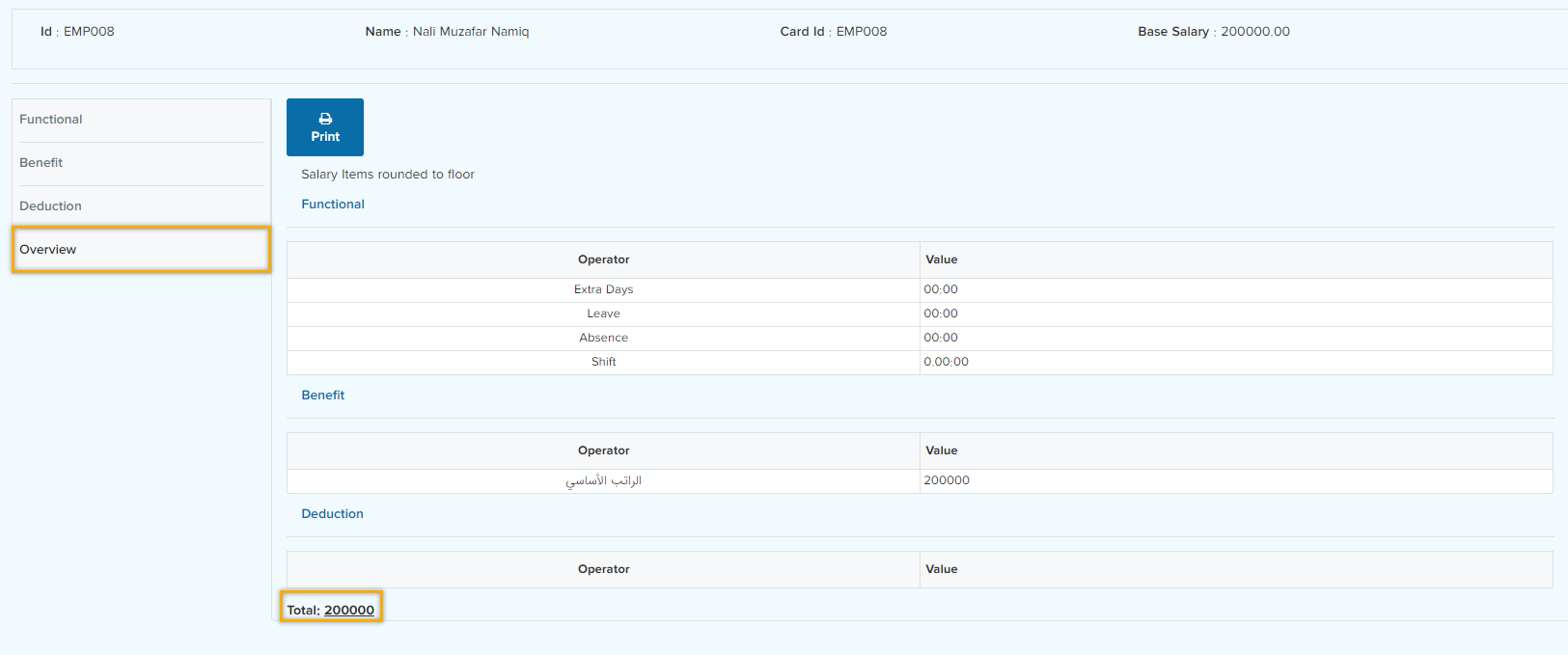Click the blue Deduction section heading
The width and height of the screenshot is (1568, 655).
tap(333, 514)
